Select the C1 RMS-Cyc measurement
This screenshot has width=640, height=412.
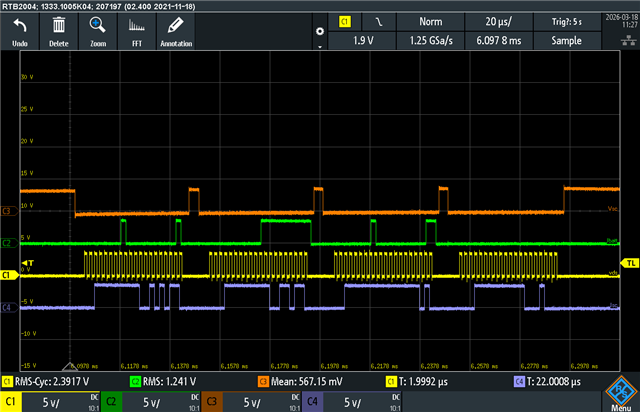point(46,382)
